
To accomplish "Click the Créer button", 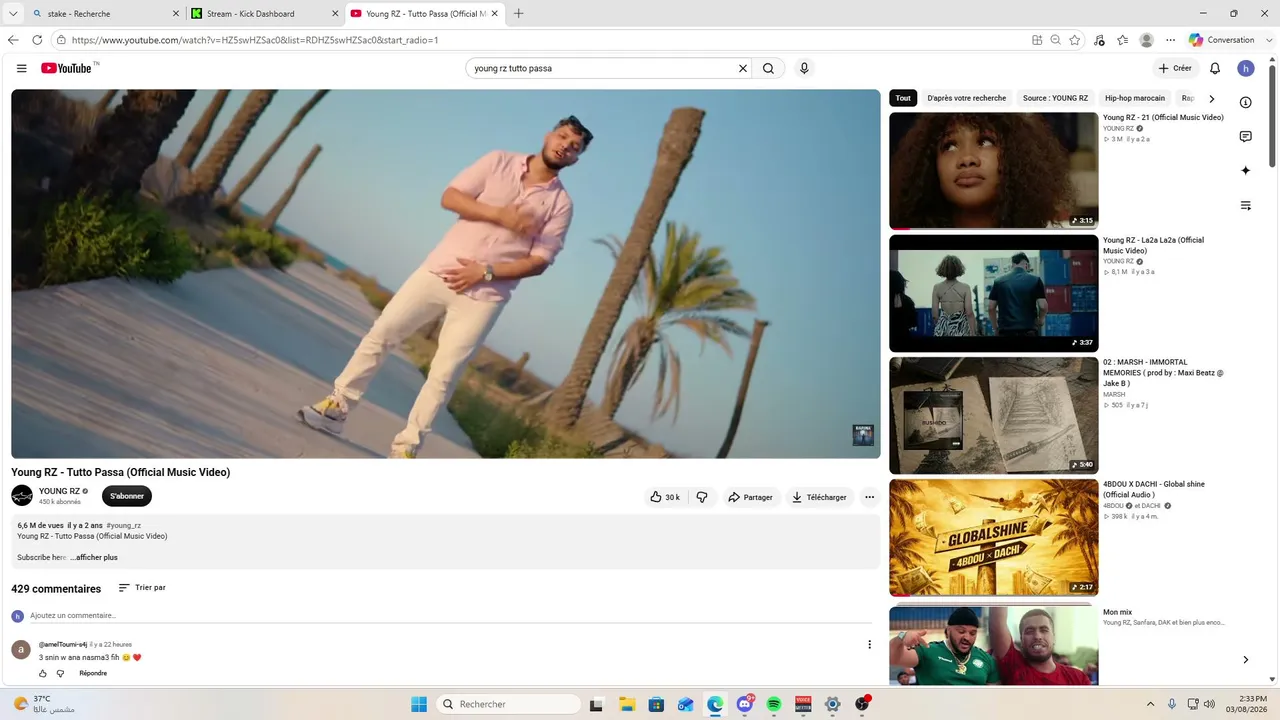I will click(x=1175, y=68).
